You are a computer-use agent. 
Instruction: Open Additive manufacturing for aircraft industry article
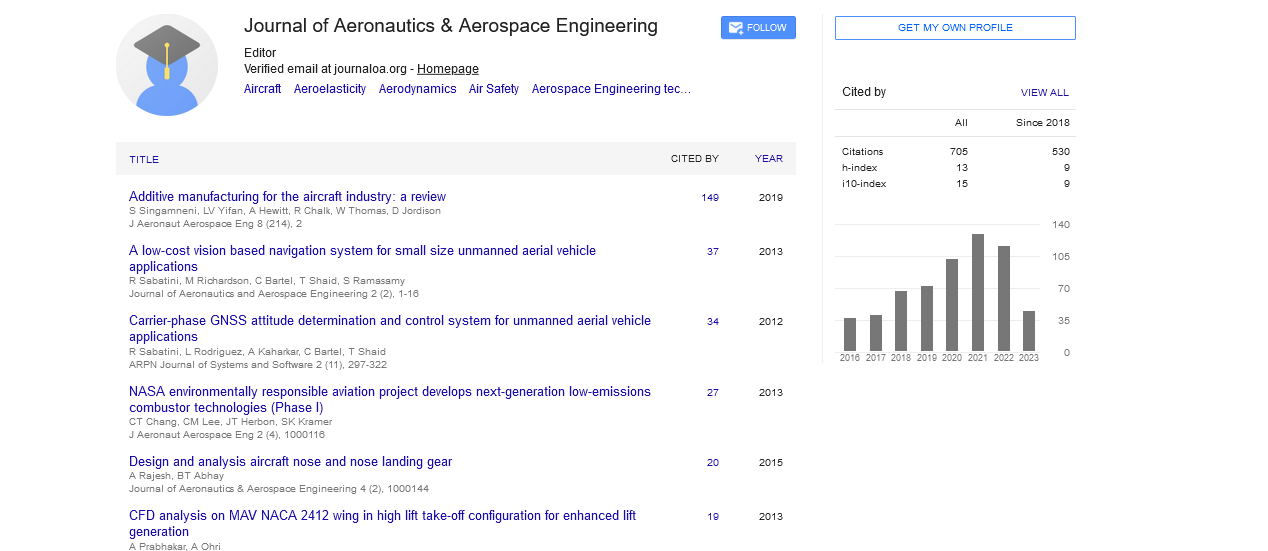pyautogui.click(x=287, y=197)
